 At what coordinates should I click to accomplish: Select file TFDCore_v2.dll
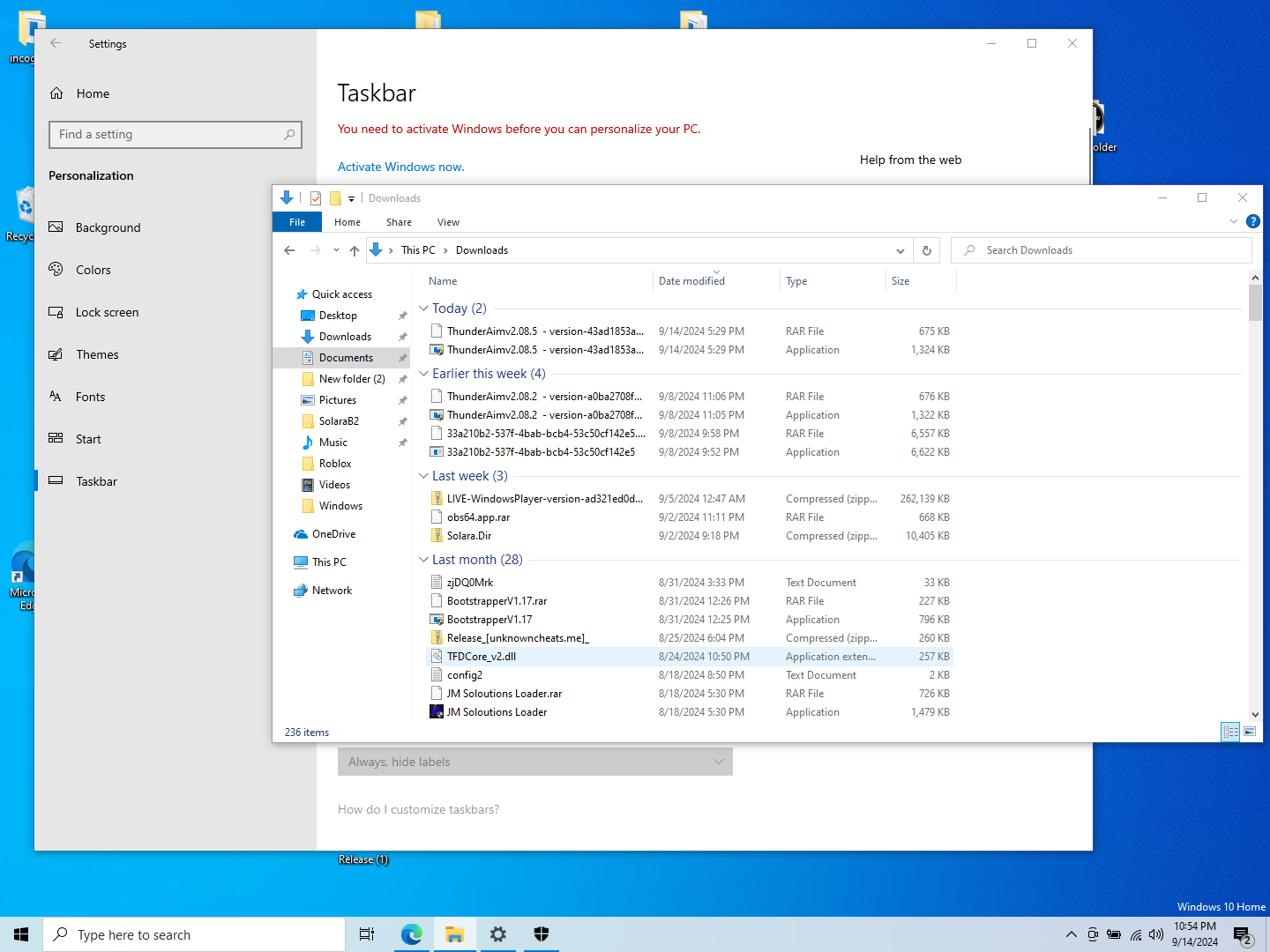tap(690, 657)
